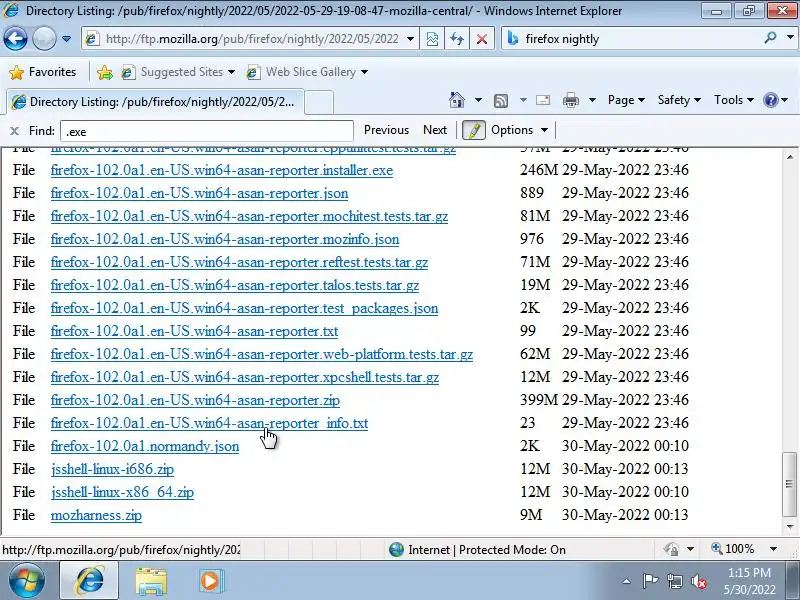Click the Home icon in command bar
800x600 pixels.
point(457,100)
